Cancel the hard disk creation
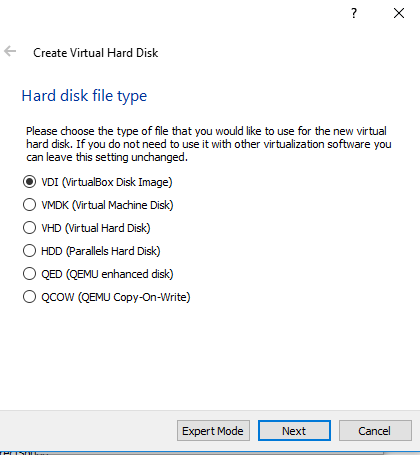 click(x=375, y=431)
